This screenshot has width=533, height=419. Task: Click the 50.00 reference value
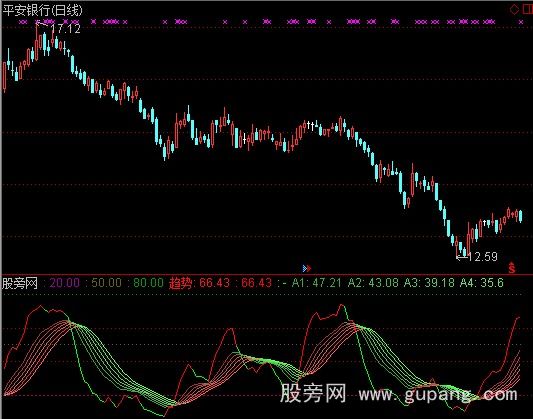(106, 283)
